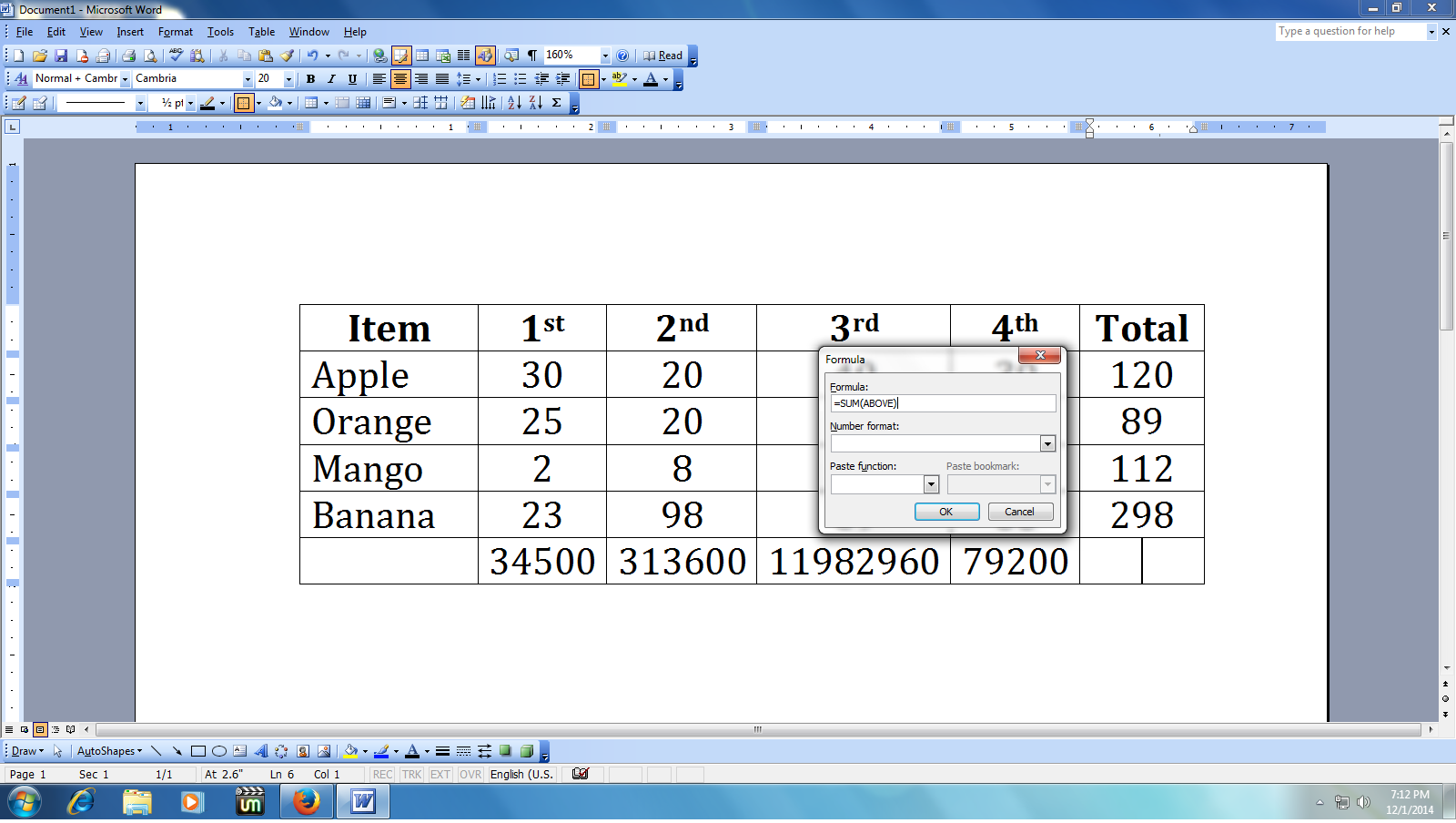Open the Table menu
The image size is (1456, 823).
pos(261,32)
